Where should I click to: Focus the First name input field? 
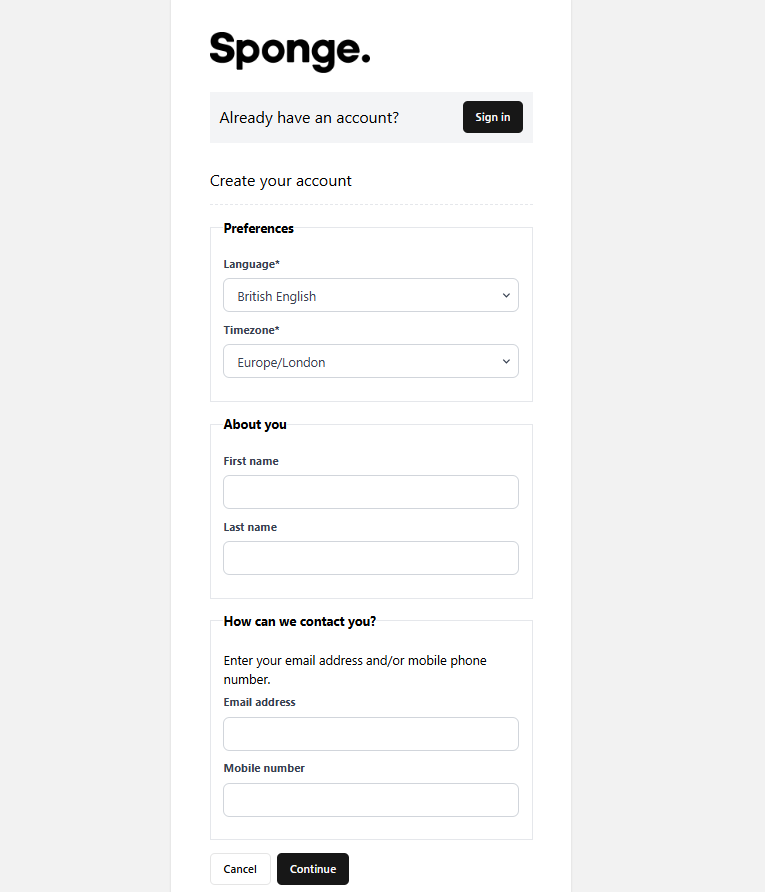(370, 492)
